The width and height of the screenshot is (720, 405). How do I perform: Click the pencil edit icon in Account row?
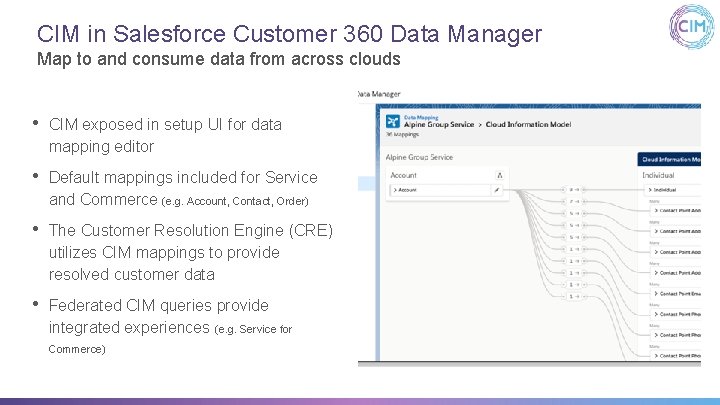(497, 190)
